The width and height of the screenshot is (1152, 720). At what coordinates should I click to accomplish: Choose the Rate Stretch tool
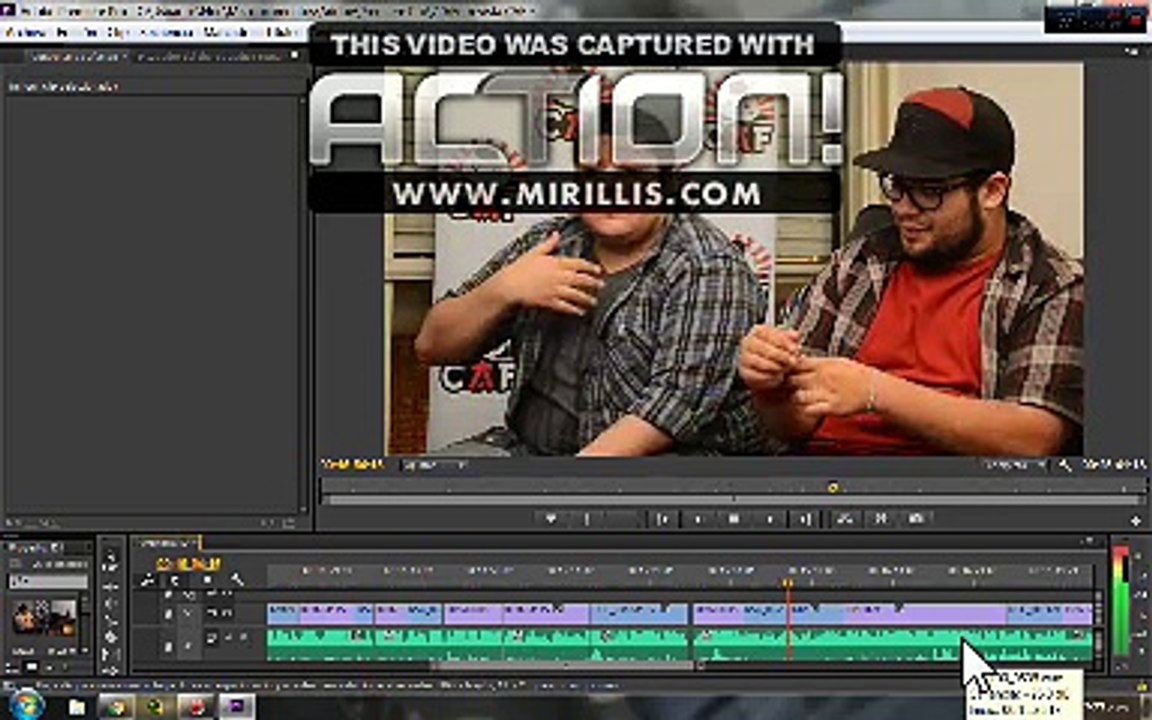[x=111, y=620]
